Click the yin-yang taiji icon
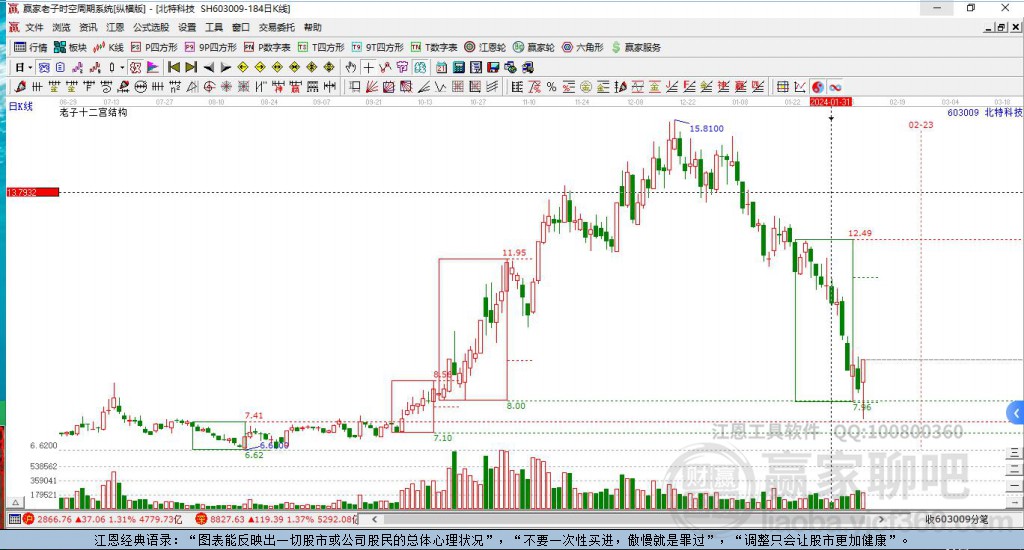1024x550 pixels. point(817,87)
